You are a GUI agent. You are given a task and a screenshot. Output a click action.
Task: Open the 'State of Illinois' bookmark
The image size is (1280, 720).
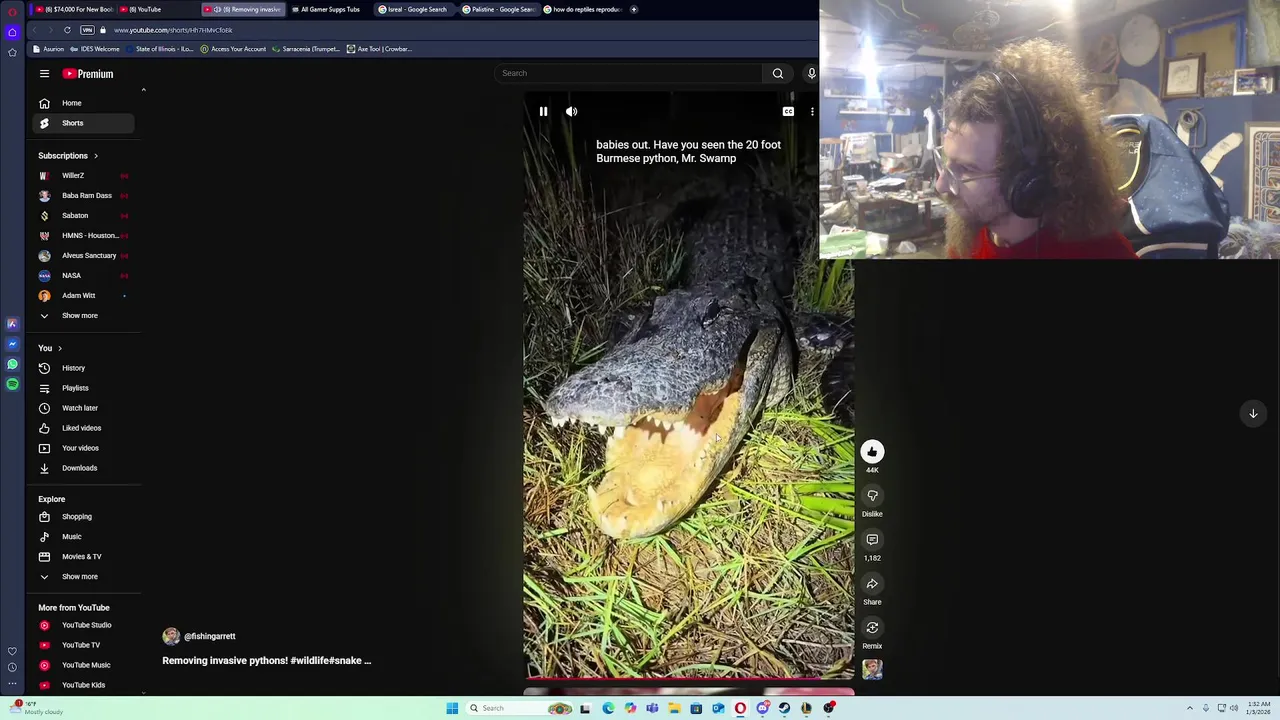(x=160, y=49)
